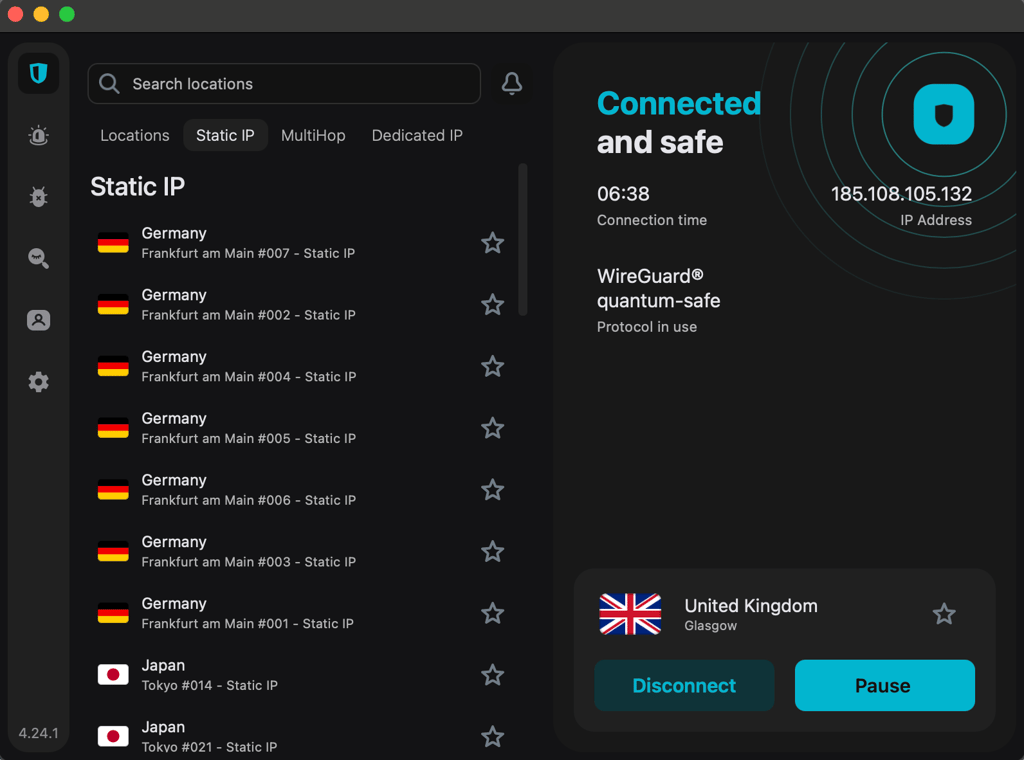Connect to Germany Frankfurt am Main #005
1024x760 pixels.
[300, 428]
